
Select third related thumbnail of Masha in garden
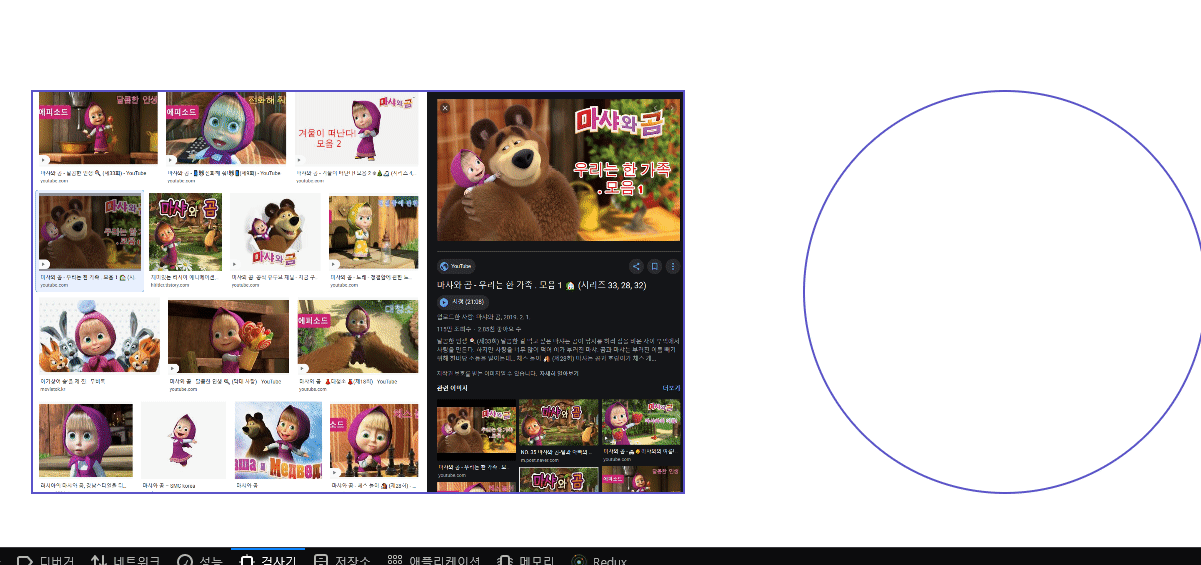tap(641, 423)
